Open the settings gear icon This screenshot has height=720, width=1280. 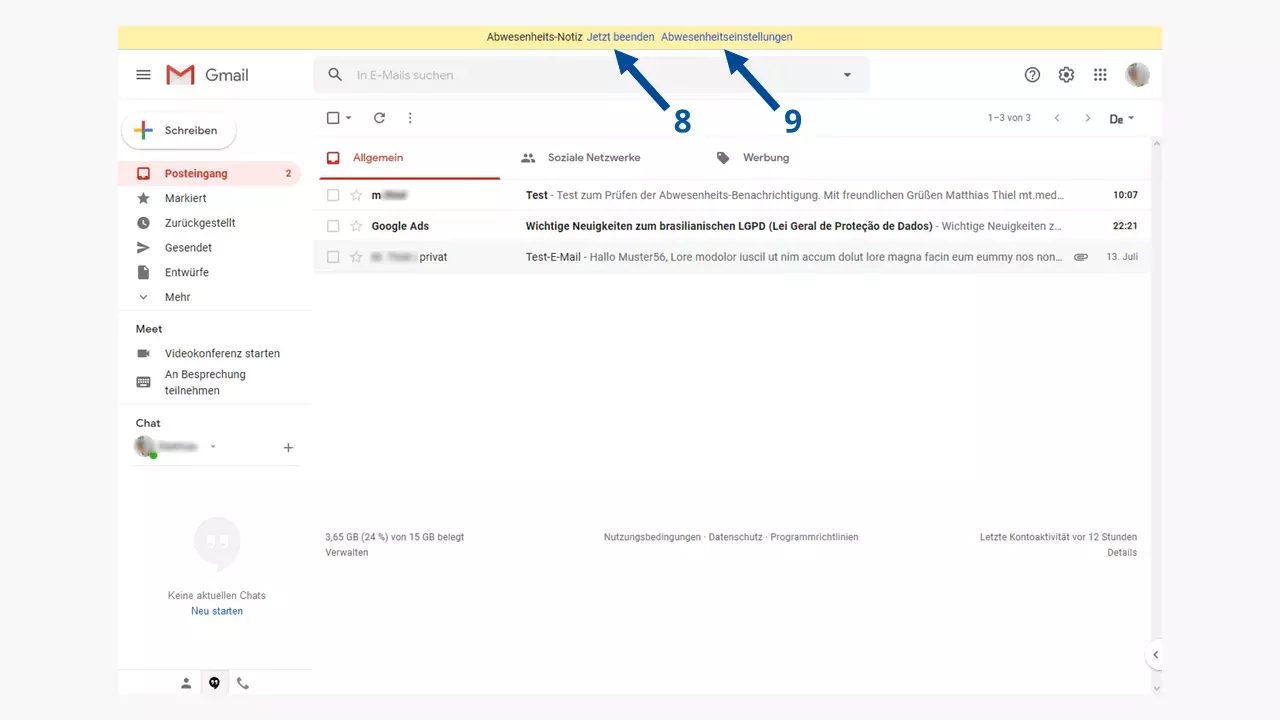point(1066,75)
